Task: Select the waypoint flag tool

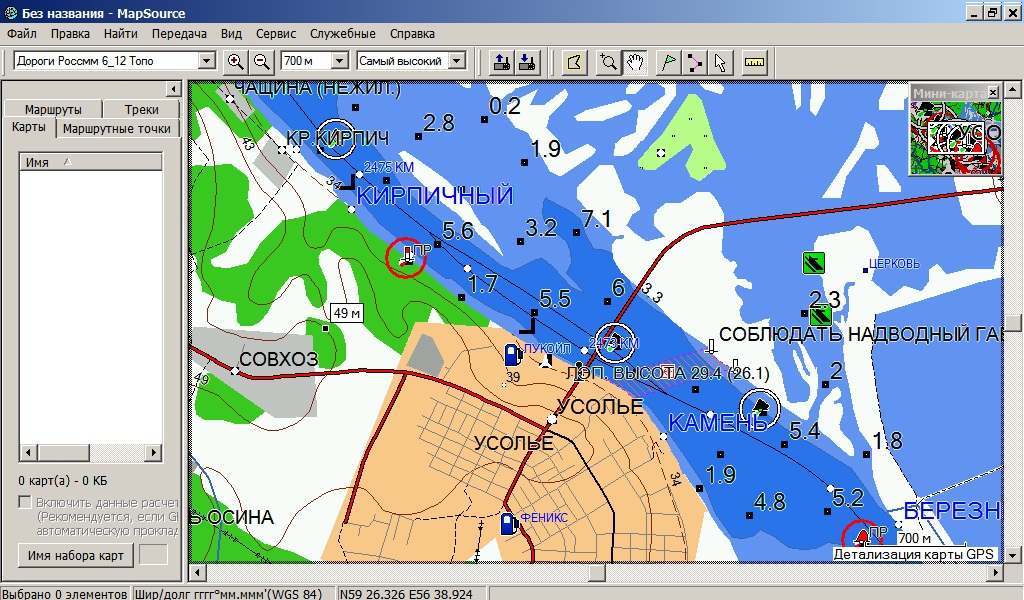Action: 668,61
